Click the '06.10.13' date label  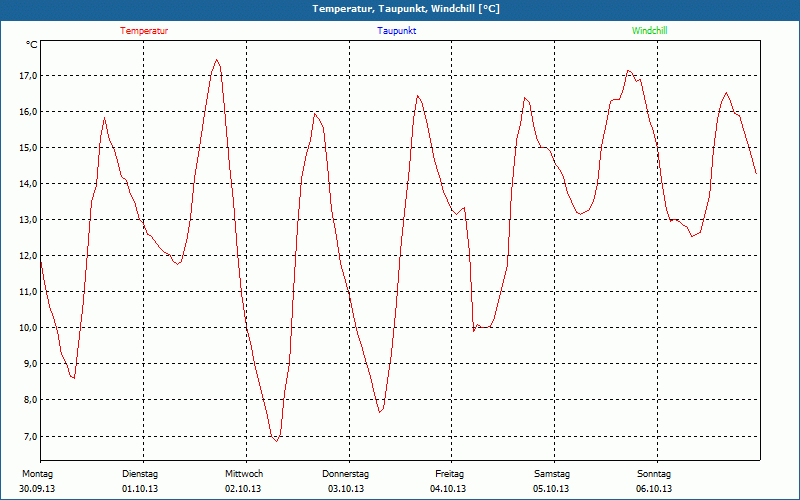tap(654, 489)
